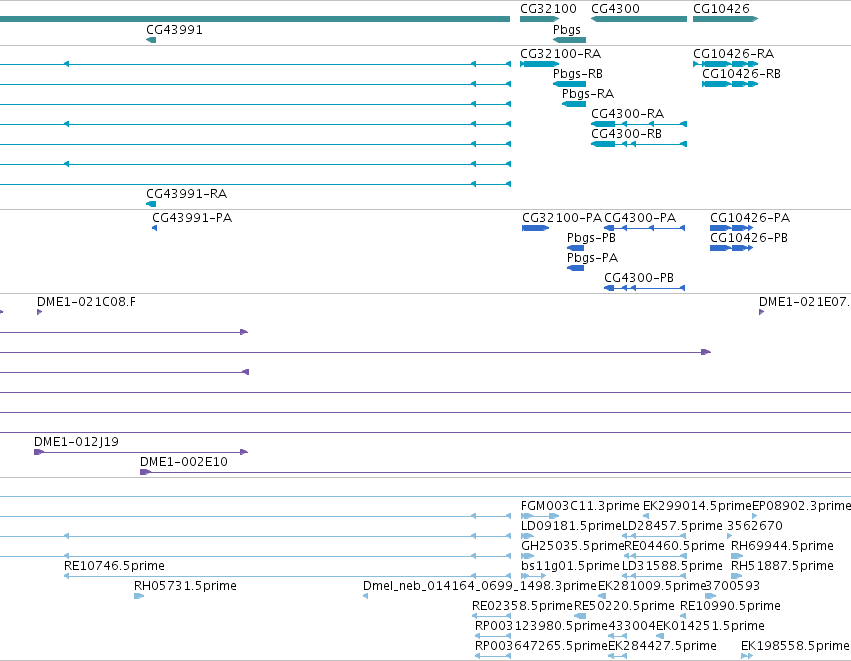Screen dimensions: 851x661
Task: Select RH51887.5prime EST alignment
Action: click(x=736, y=576)
